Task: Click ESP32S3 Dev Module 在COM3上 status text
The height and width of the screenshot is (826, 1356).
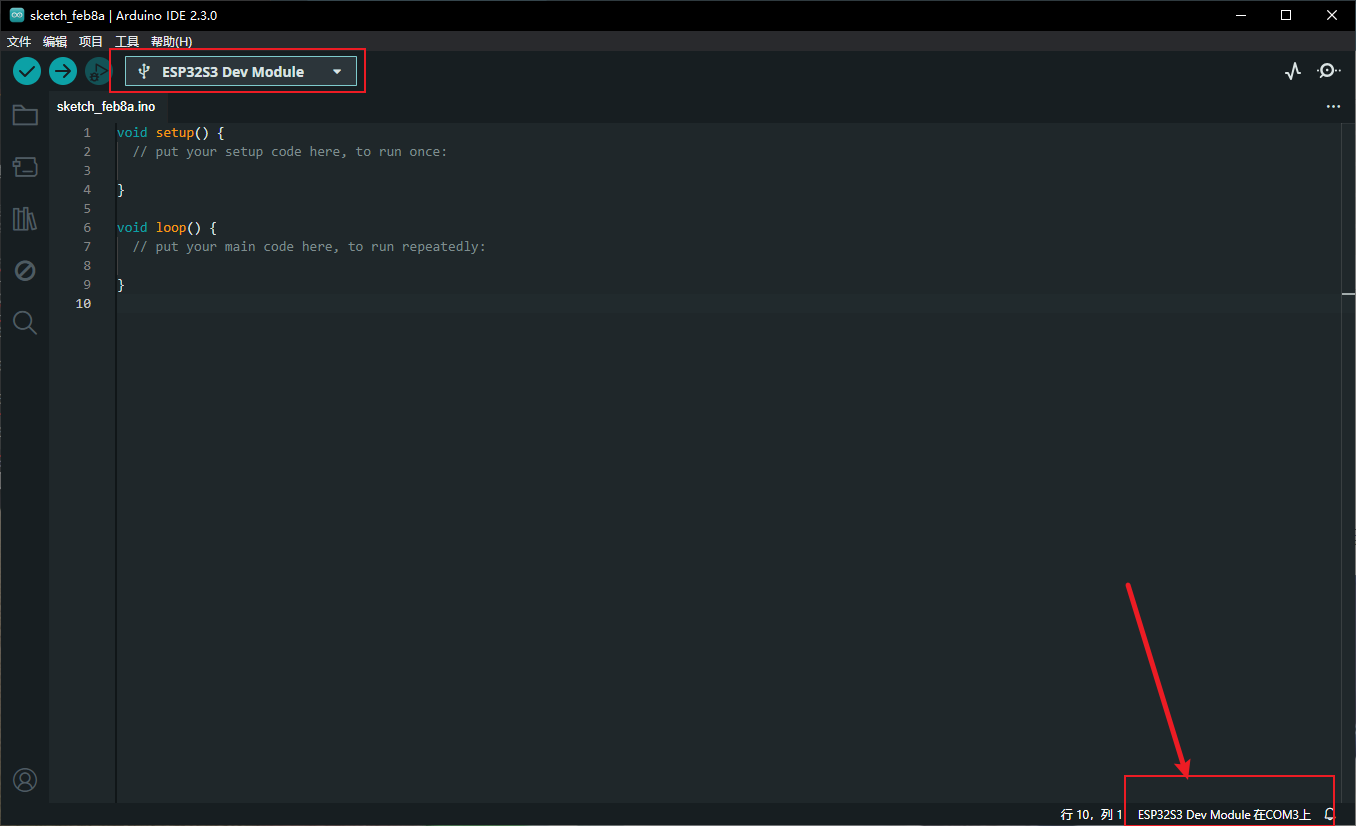Action: 1224,815
